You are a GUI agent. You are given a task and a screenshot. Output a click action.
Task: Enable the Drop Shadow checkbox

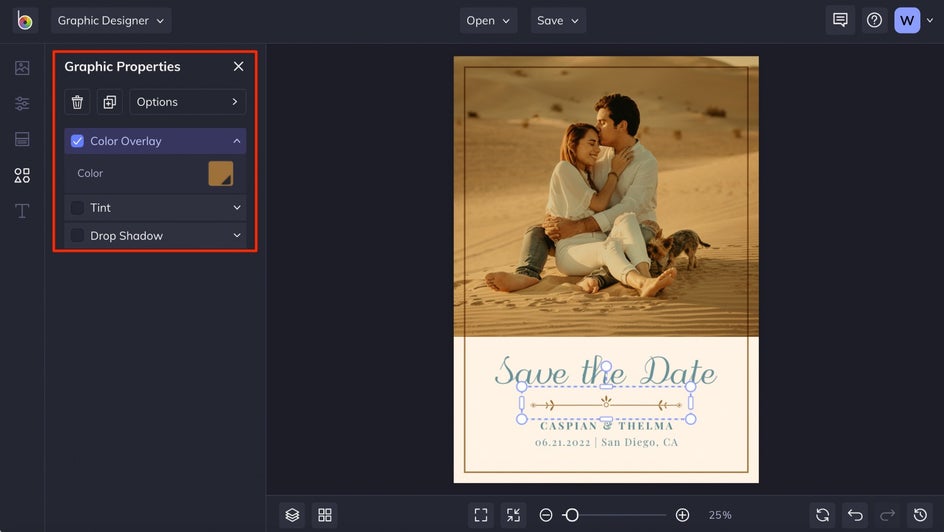pos(77,236)
